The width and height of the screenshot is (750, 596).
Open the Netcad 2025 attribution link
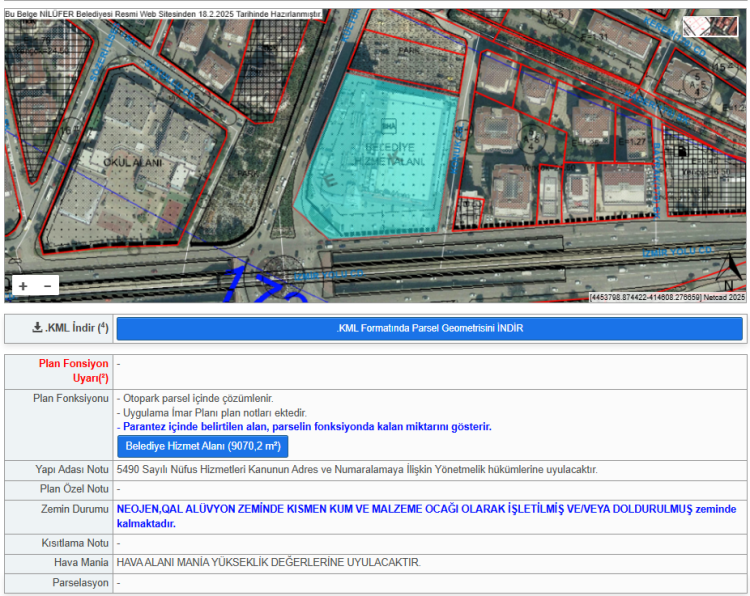coord(723,297)
